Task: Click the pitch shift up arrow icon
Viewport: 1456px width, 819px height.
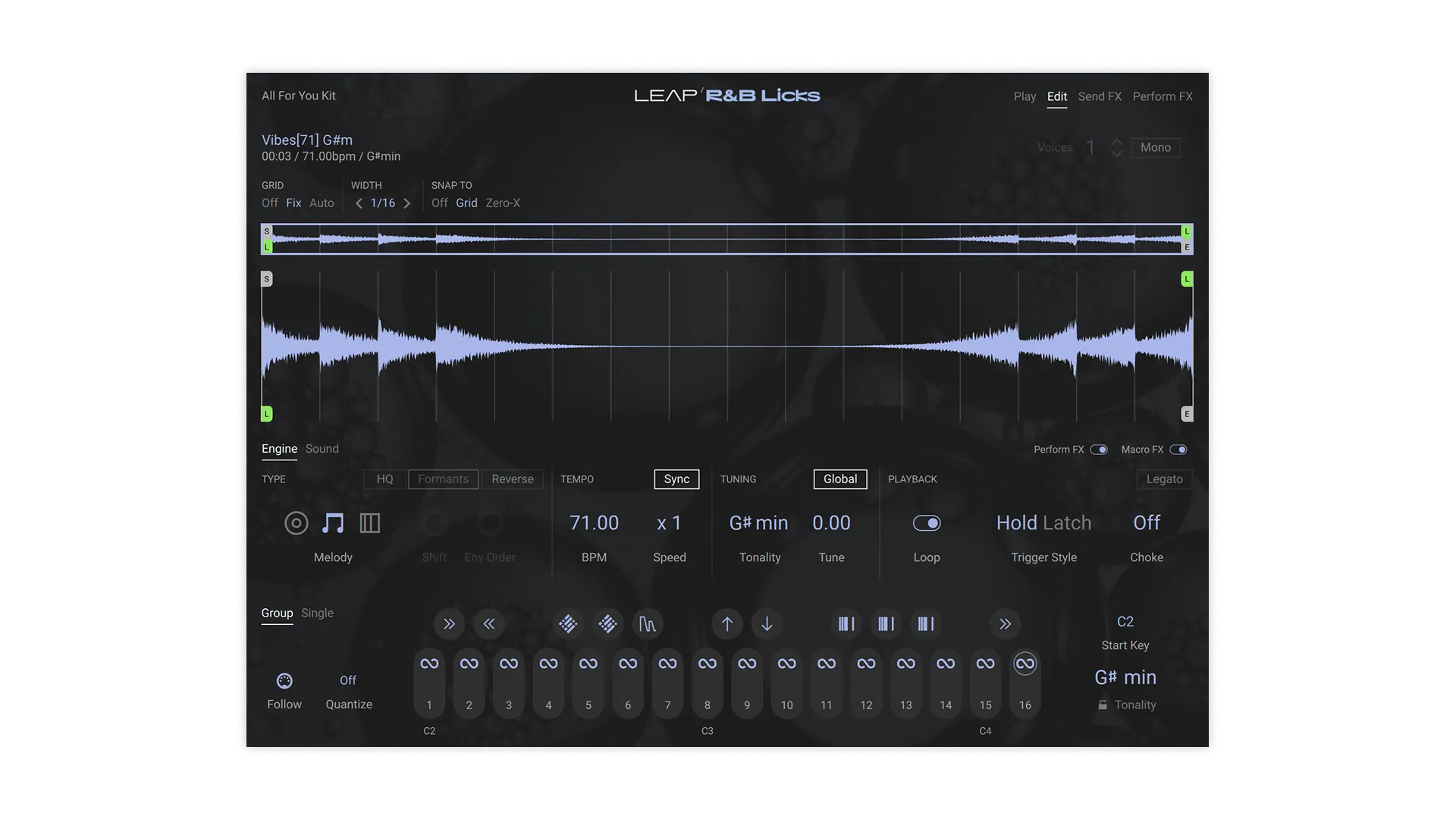Action: pos(726,624)
